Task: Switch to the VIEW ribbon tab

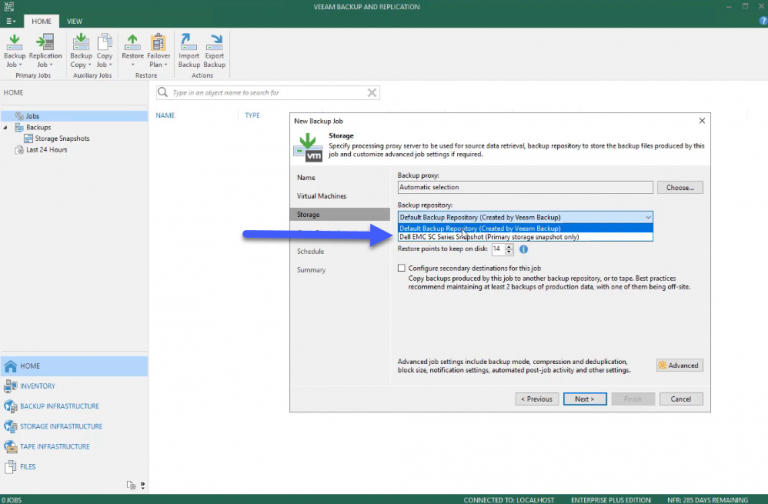Action: pos(74,21)
